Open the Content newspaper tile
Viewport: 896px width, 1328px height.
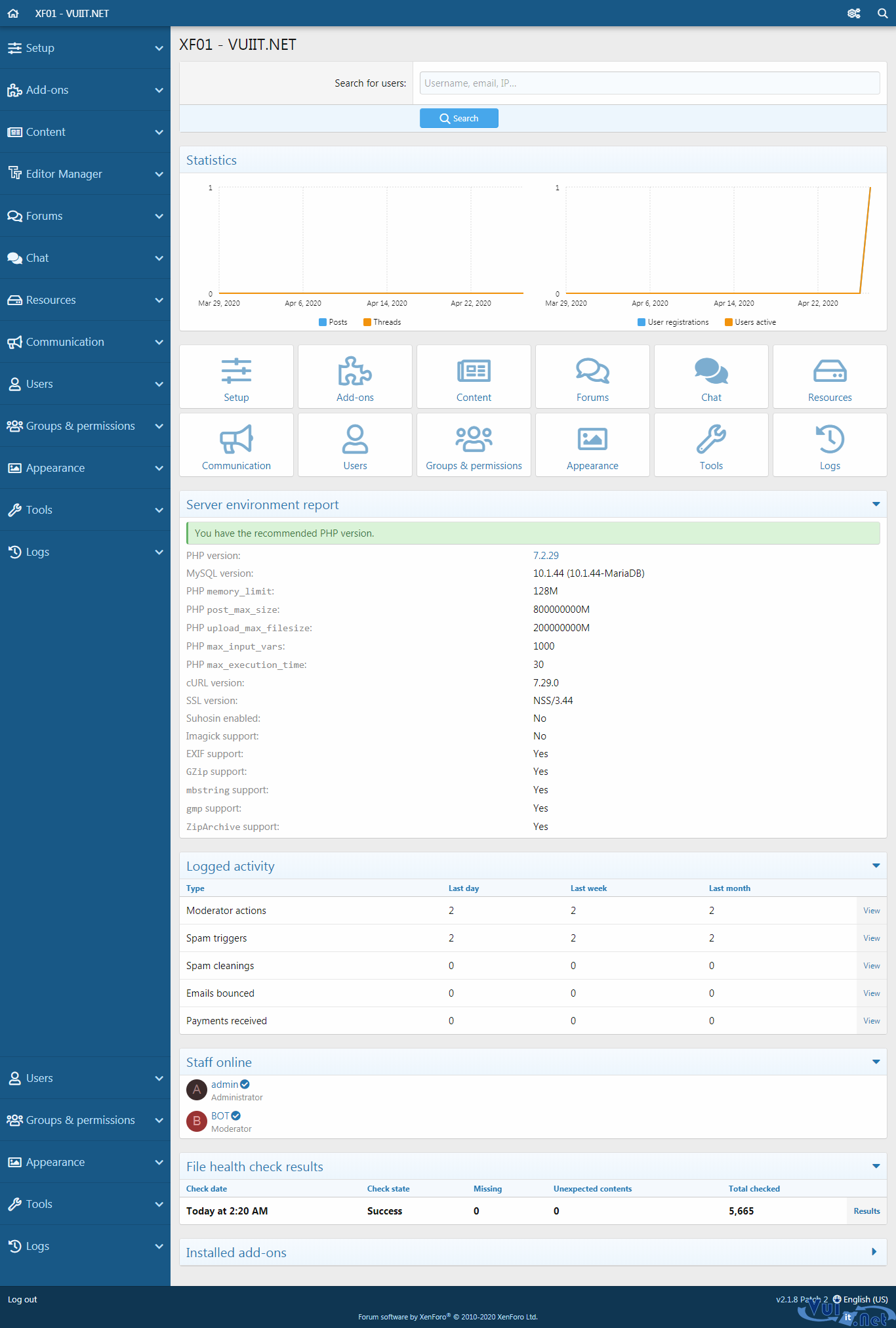(474, 377)
